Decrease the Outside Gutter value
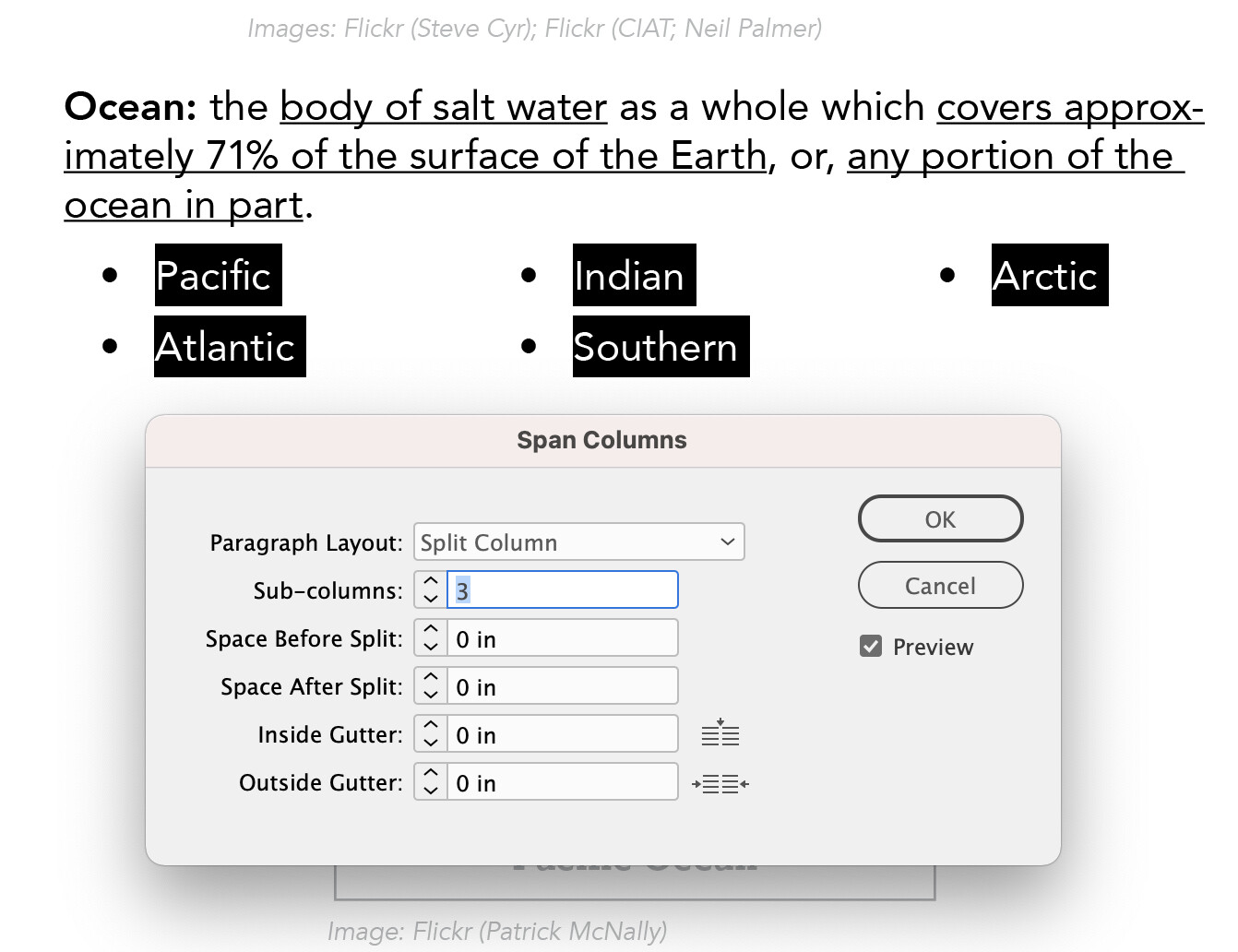 pyautogui.click(x=430, y=791)
